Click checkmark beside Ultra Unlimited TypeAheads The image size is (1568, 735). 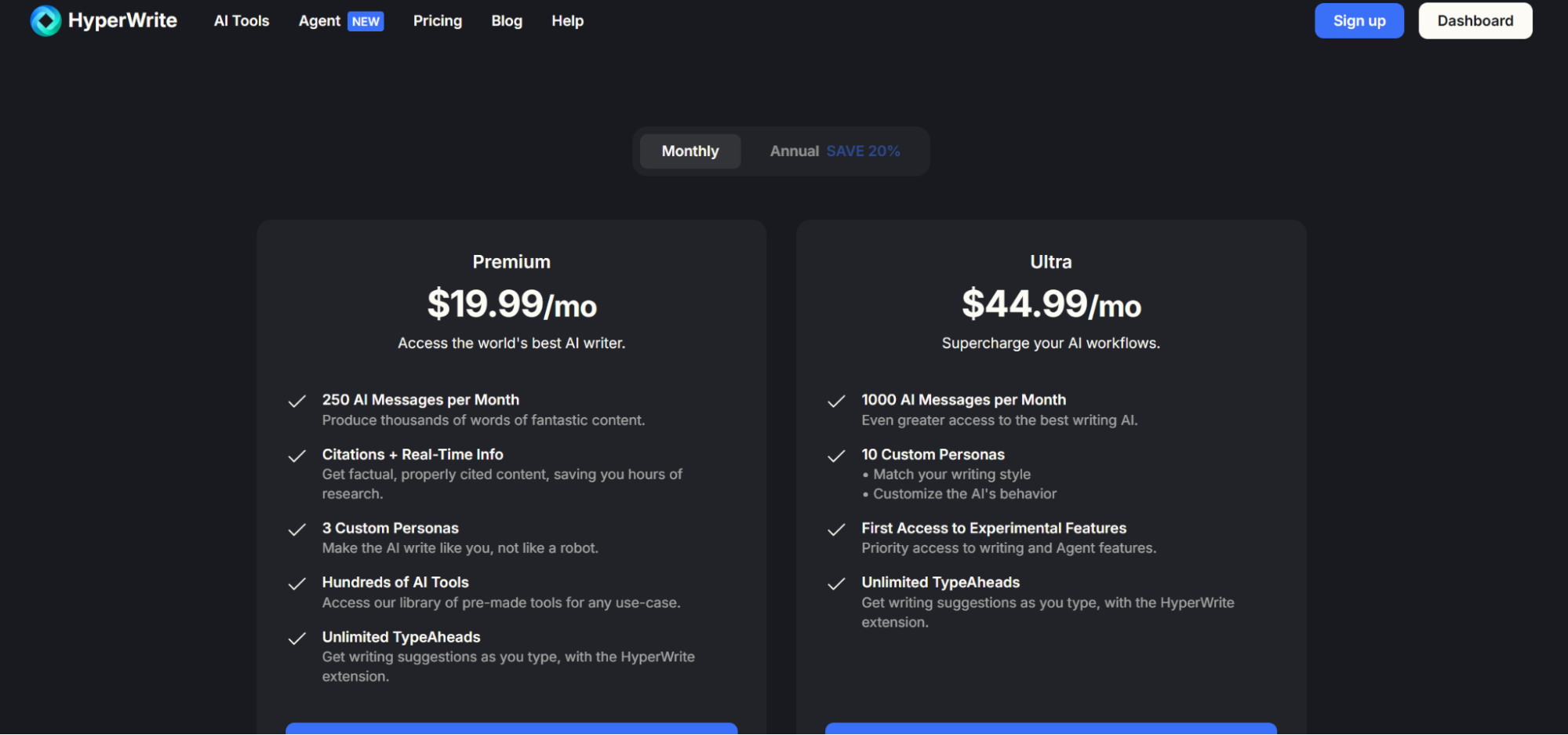coord(836,584)
